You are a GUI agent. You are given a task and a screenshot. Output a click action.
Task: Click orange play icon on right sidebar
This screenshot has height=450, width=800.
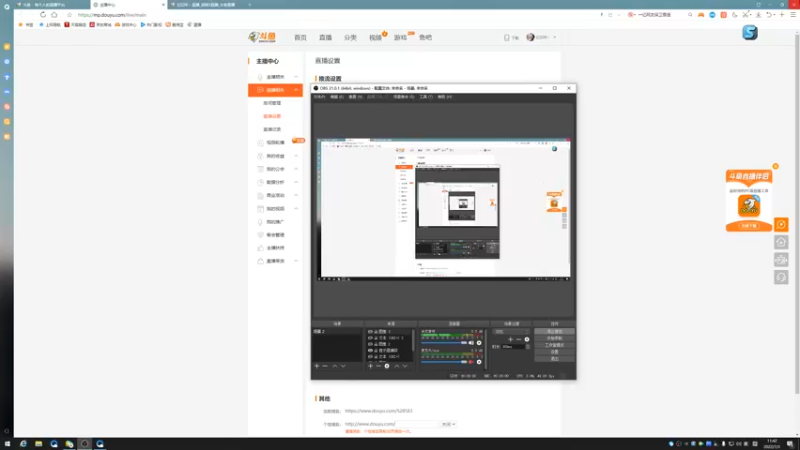(x=781, y=224)
